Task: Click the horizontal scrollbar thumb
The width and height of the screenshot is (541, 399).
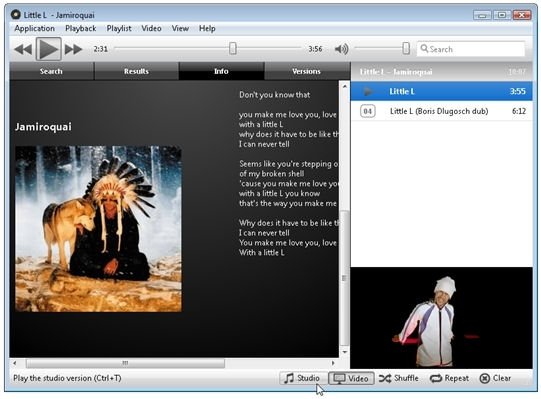Action: [125, 363]
